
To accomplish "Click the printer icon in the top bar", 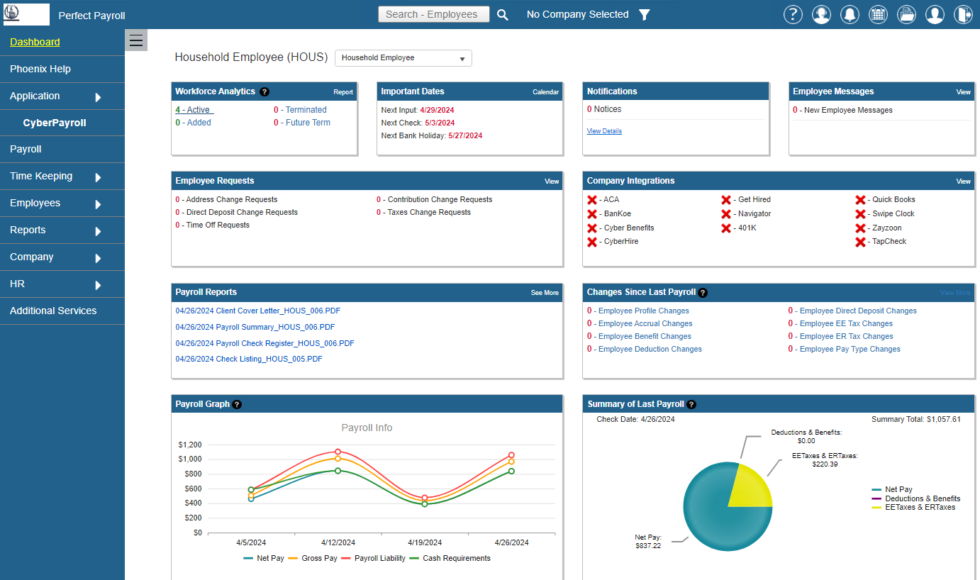I will coord(905,14).
